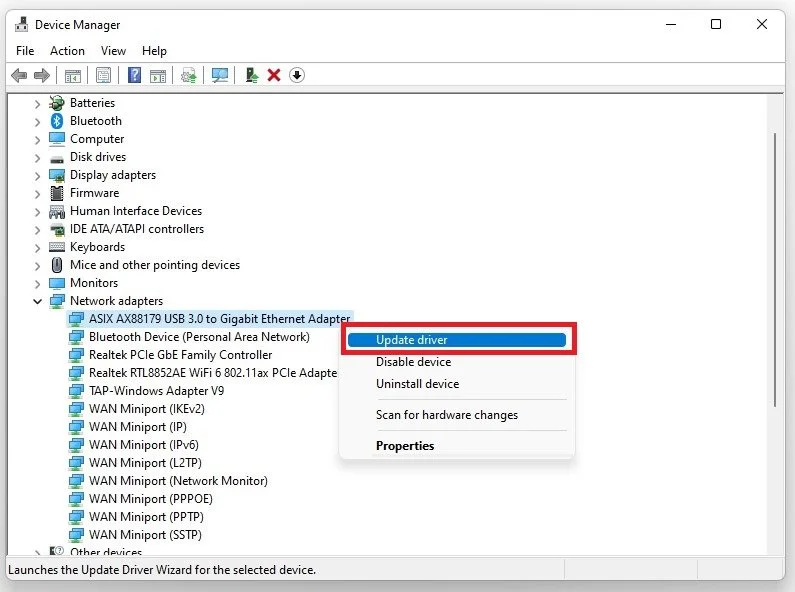The width and height of the screenshot is (795, 592).
Task: Select WAN Miniport (PPPOE)
Action: click(x=151, y=499)
